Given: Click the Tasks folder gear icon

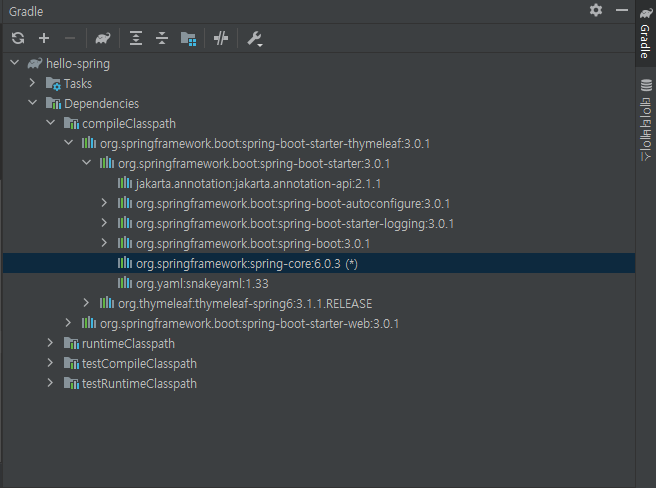Looking at the screenshot, I should (53, 84).
